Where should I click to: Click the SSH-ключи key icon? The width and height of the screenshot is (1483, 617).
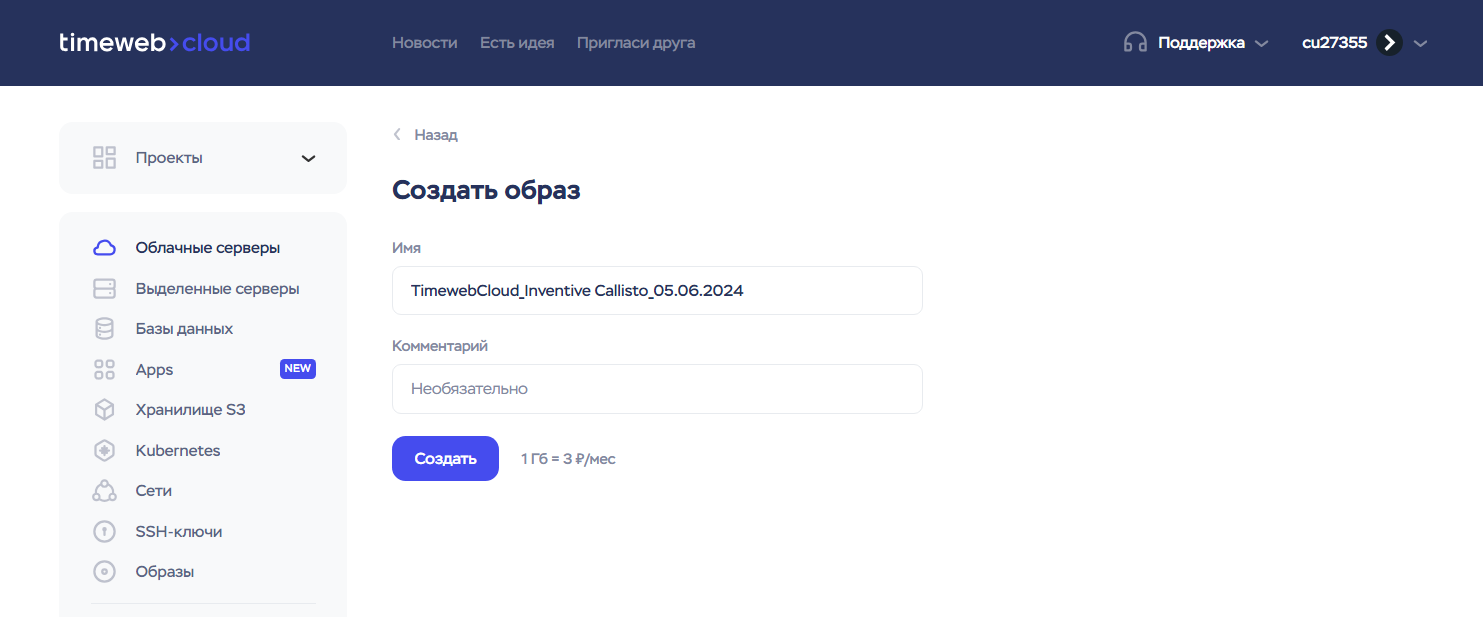[x=104, y=532]
